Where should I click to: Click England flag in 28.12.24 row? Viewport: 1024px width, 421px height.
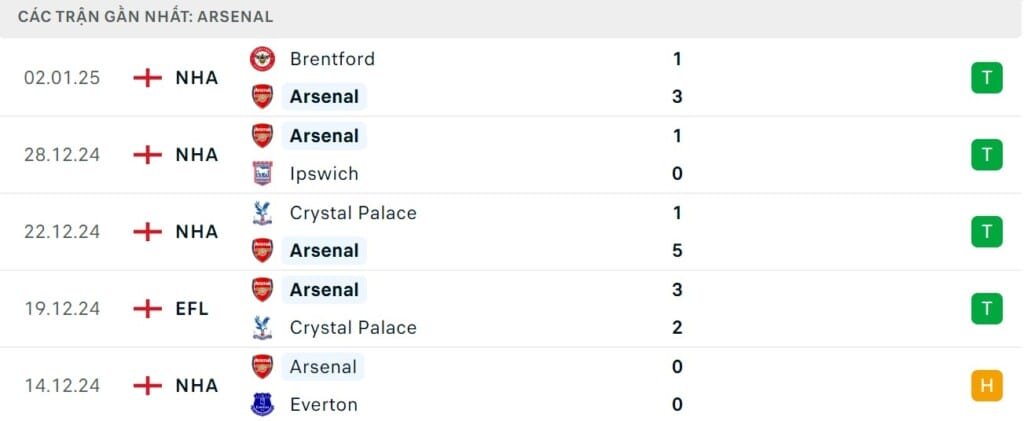[147, 155]
